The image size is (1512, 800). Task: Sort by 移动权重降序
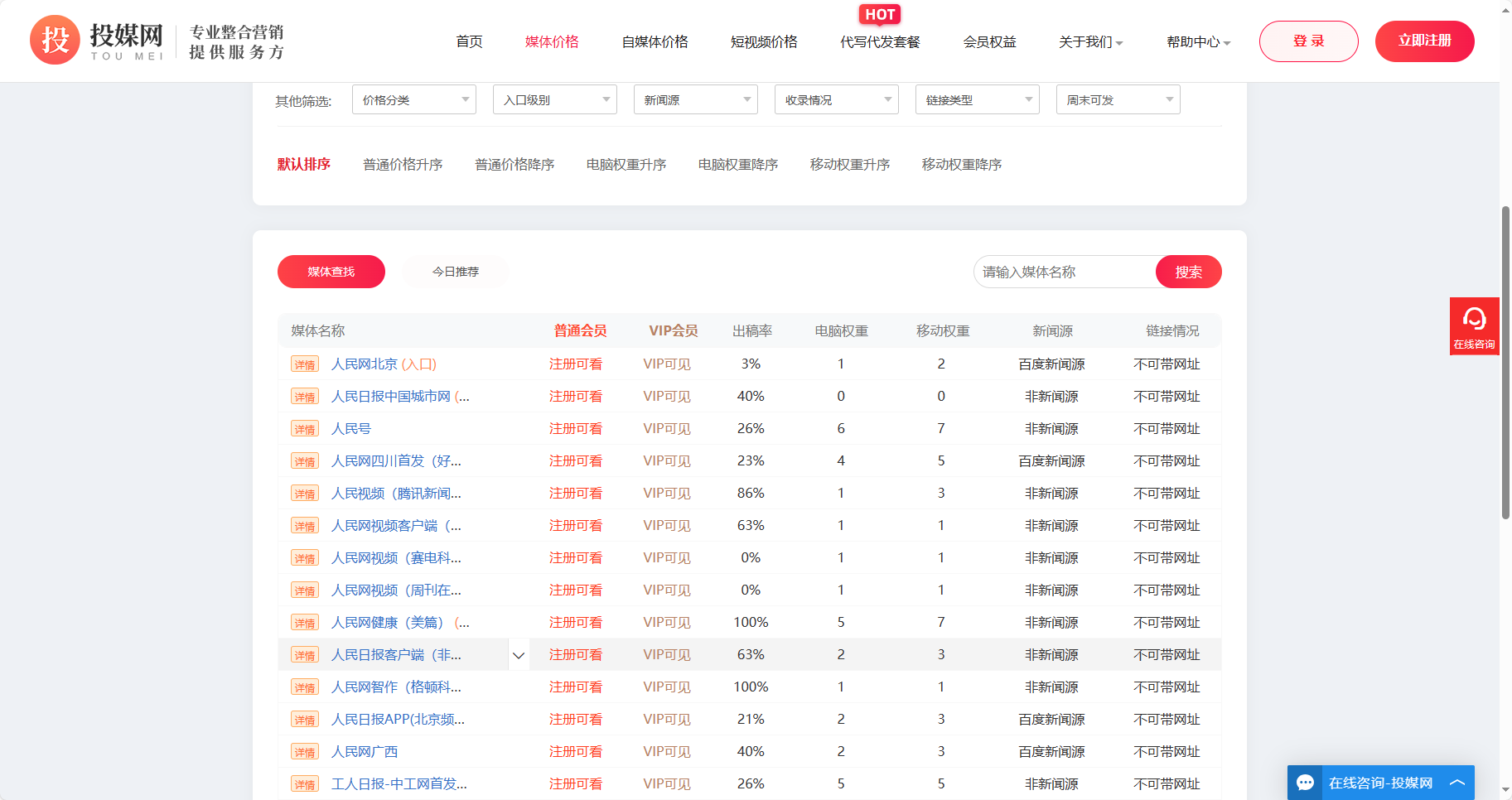(962, 165)
